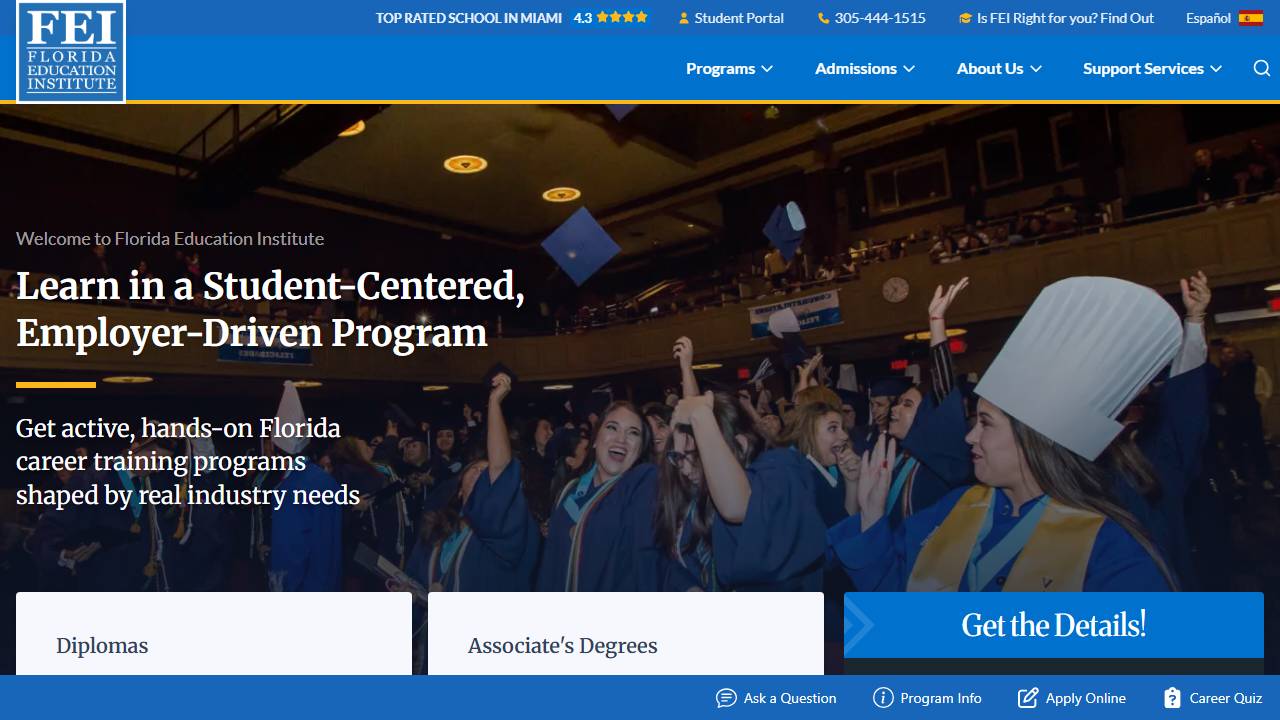This screenshot has width=1280, height=720.
Task: Switch language via Spanish flag icon
Action: coord(1251,18)
